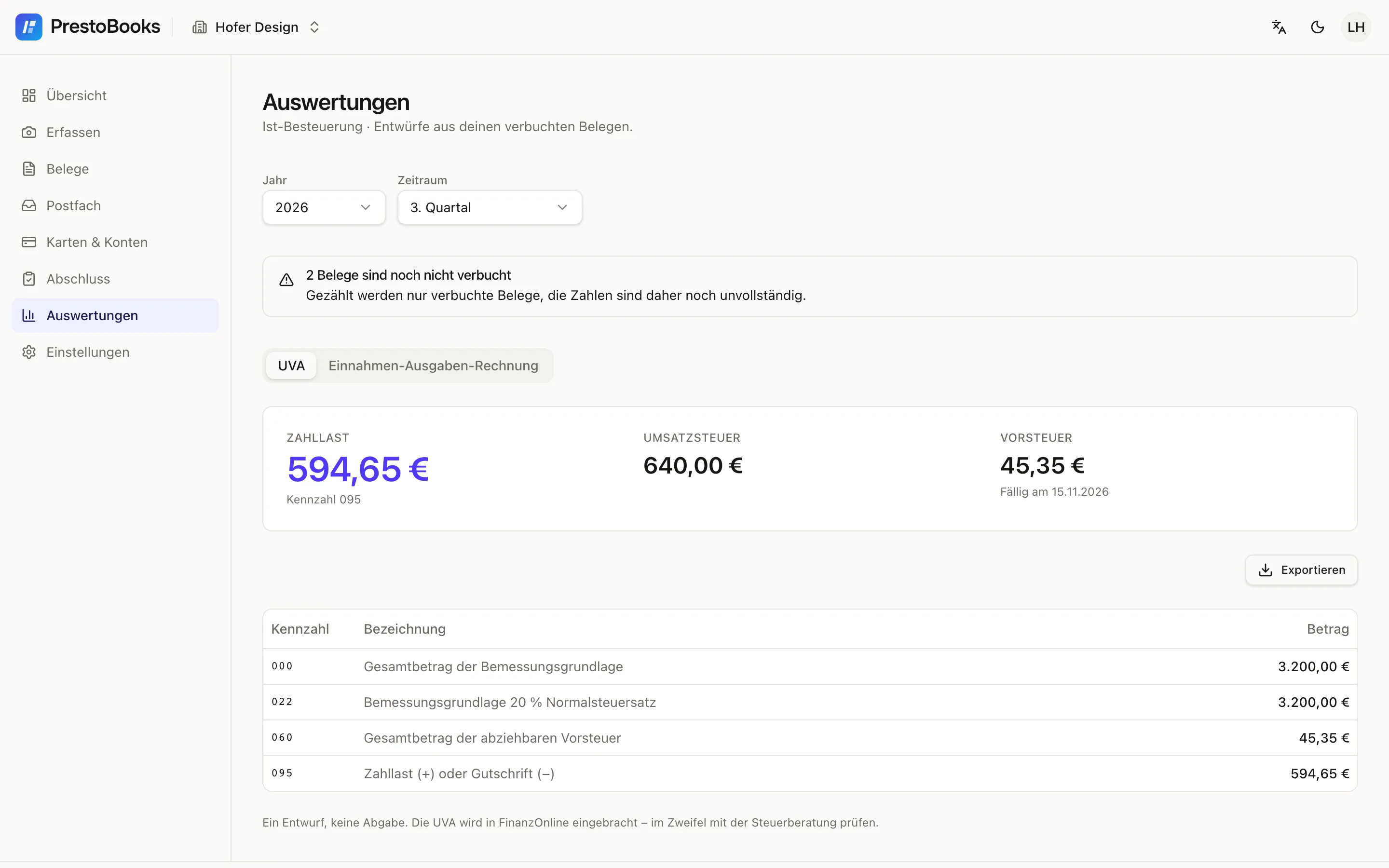Click row 'Gesamtbetrag der Bemessungsgrundlage'
1389x868 pixels.
pyautogui.click(x=810, y=666)
